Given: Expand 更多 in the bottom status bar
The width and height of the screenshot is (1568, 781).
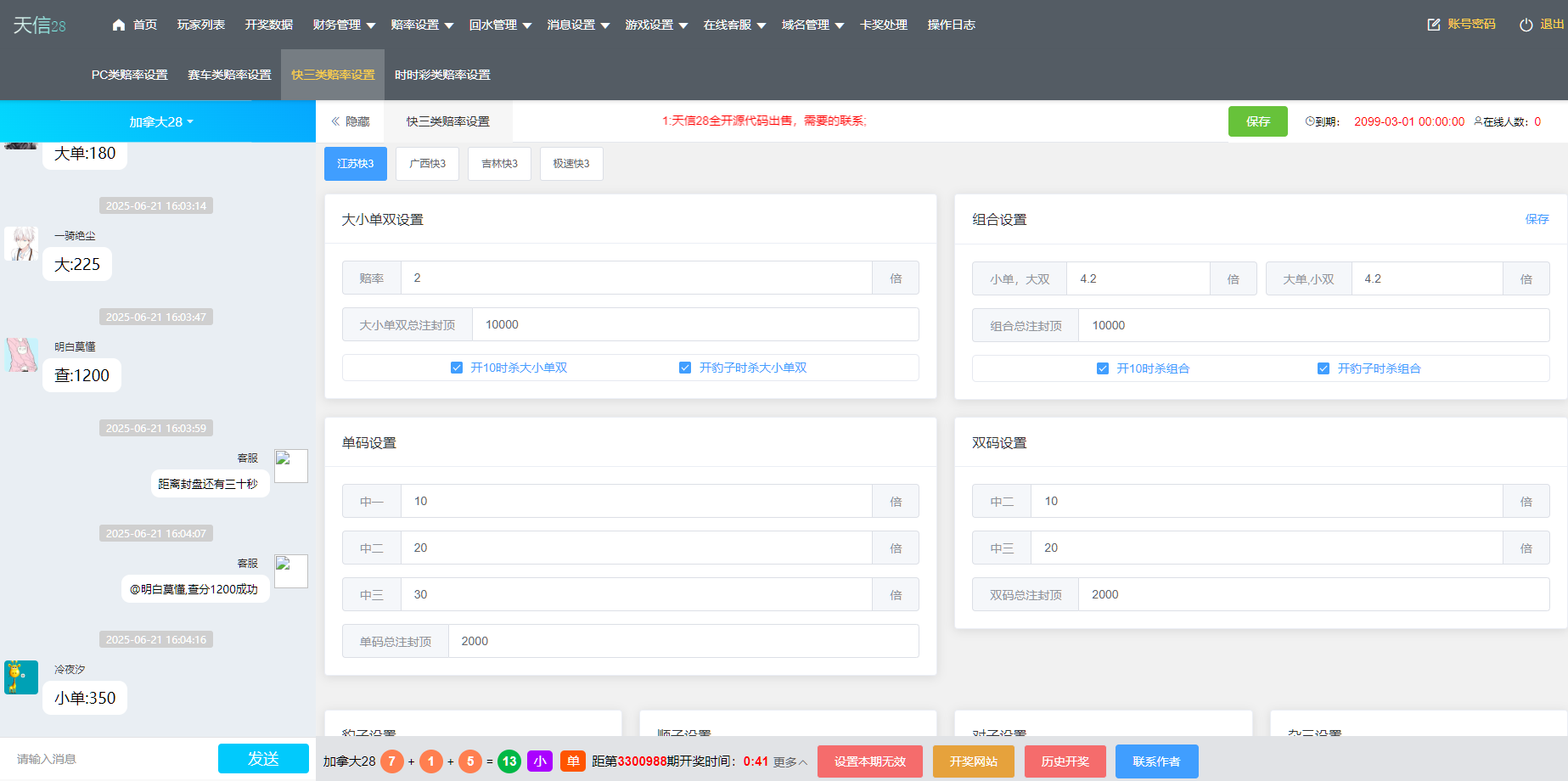Looking at the screenshot, I should (x=789, y=761).
